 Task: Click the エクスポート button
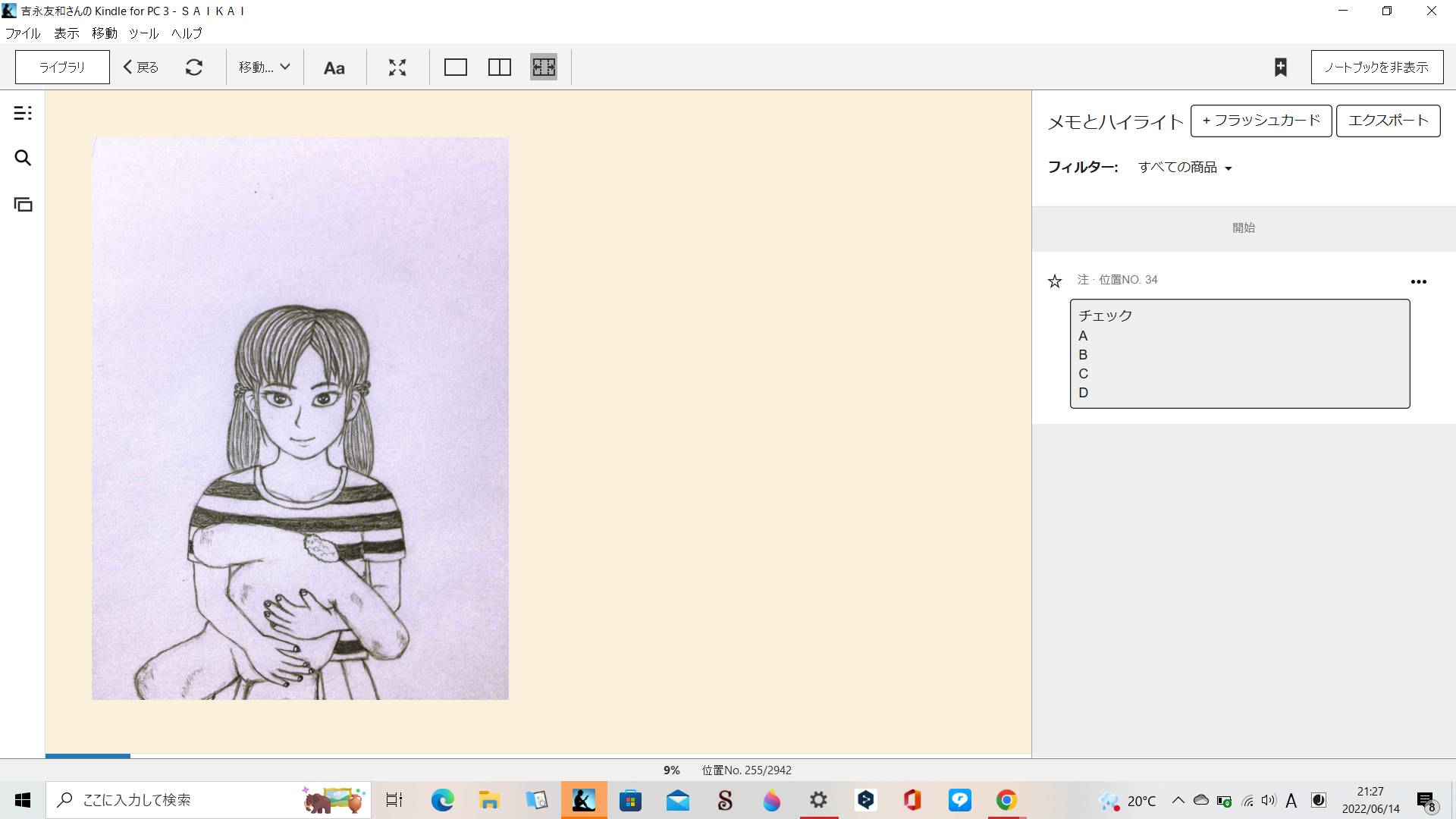(1388, 121)
